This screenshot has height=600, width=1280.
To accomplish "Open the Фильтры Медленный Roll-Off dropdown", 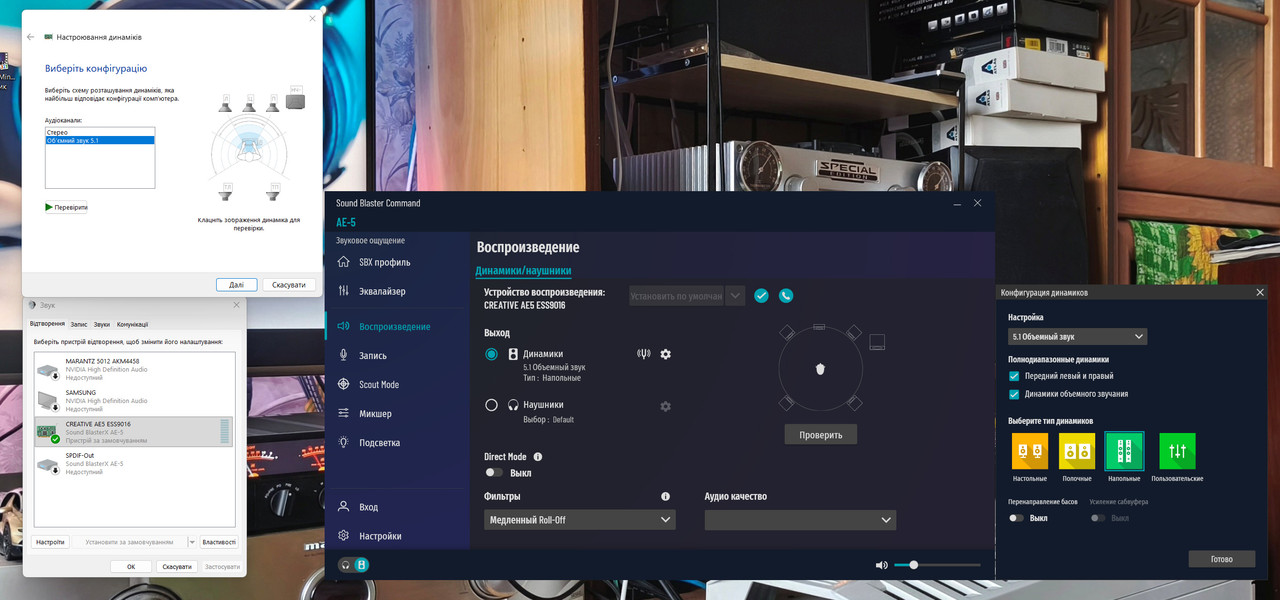I will pyautogui.click(x=580, y=520).
